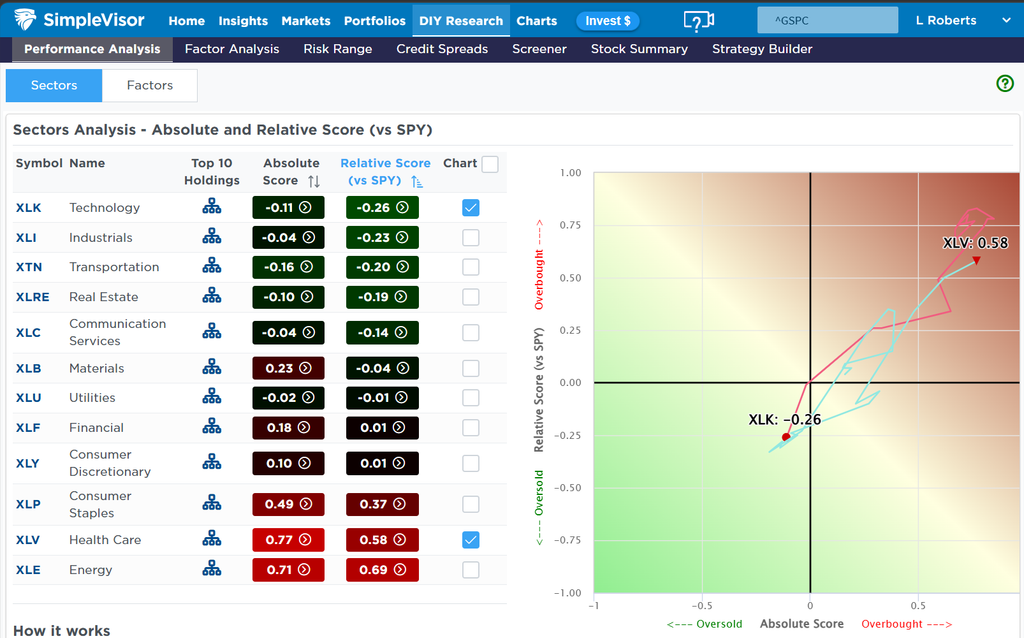Check the XLP Consumer Staples chart checkbox
The width and height of the screenshot is (1024, 638).
(471, 504)
